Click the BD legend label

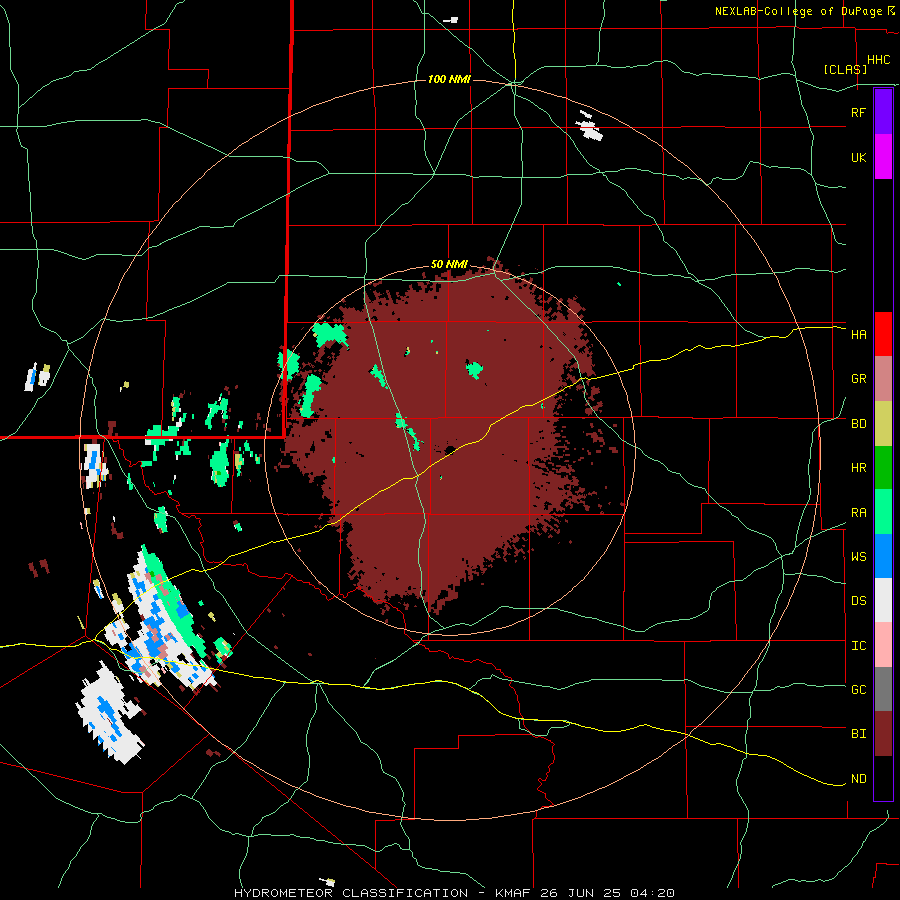[x=858, y=424]
